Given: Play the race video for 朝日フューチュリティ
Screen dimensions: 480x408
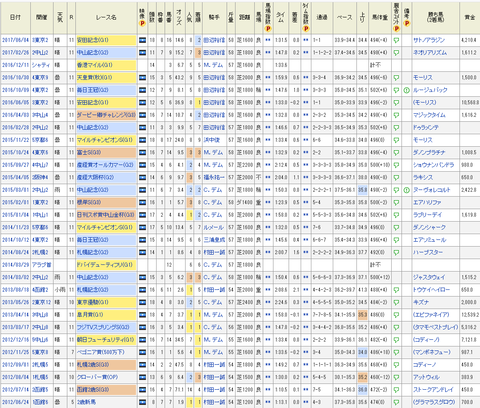Looking at the screenshot, I should [142, 340].
